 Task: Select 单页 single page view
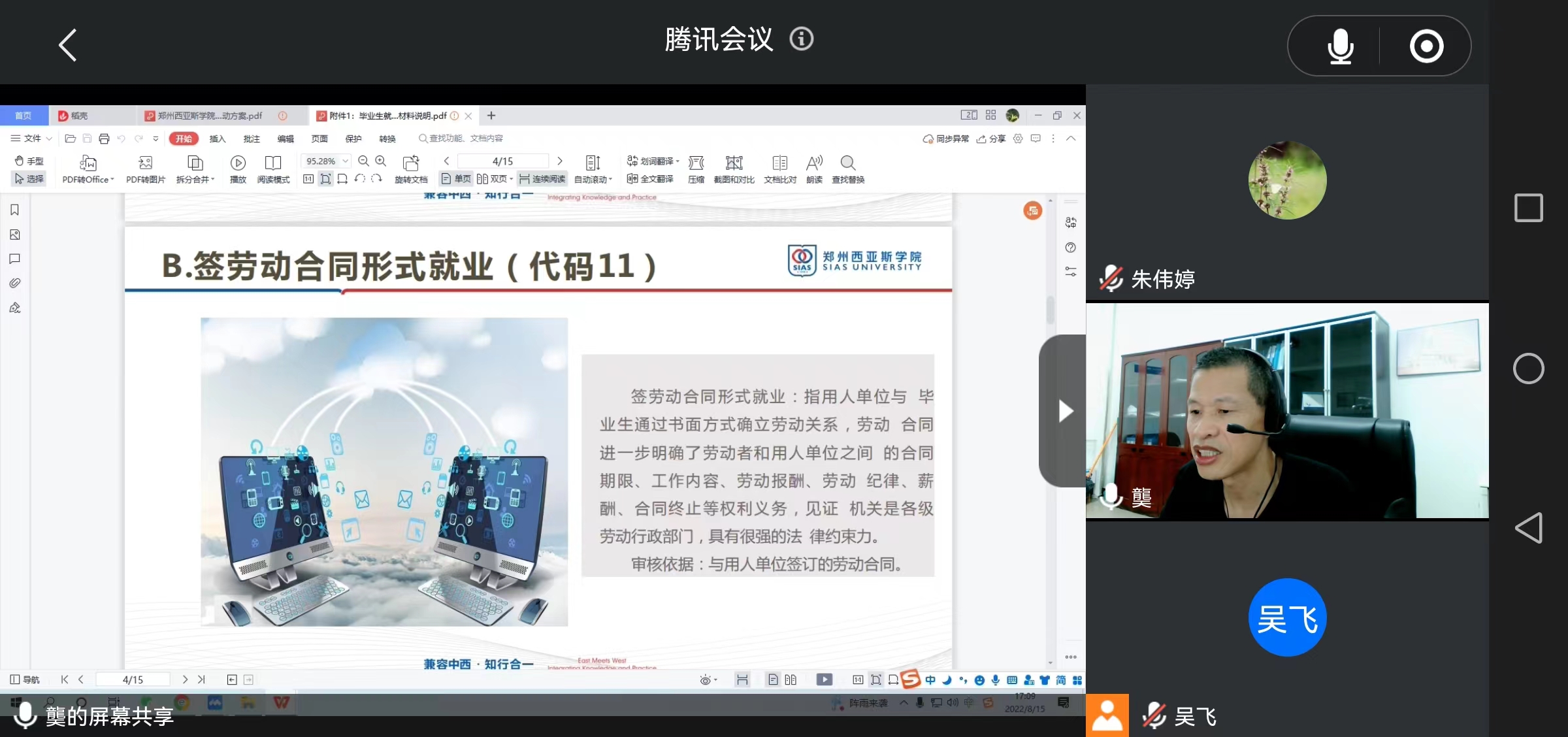455,178
